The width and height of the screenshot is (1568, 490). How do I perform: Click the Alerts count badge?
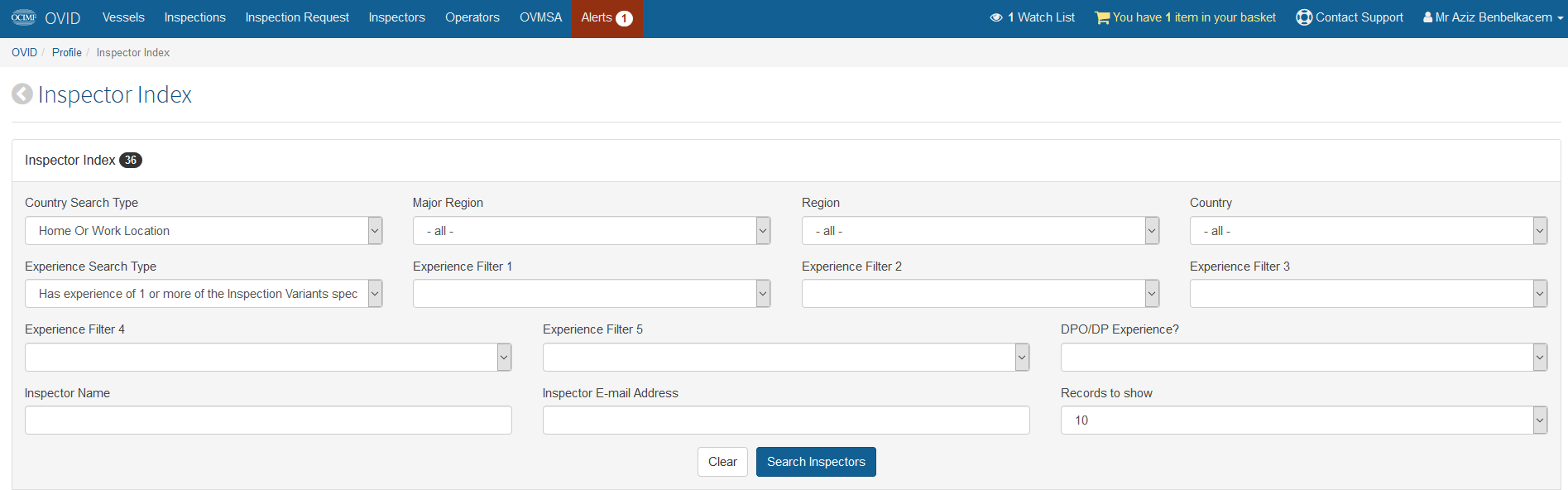click(x=624, y=18)
